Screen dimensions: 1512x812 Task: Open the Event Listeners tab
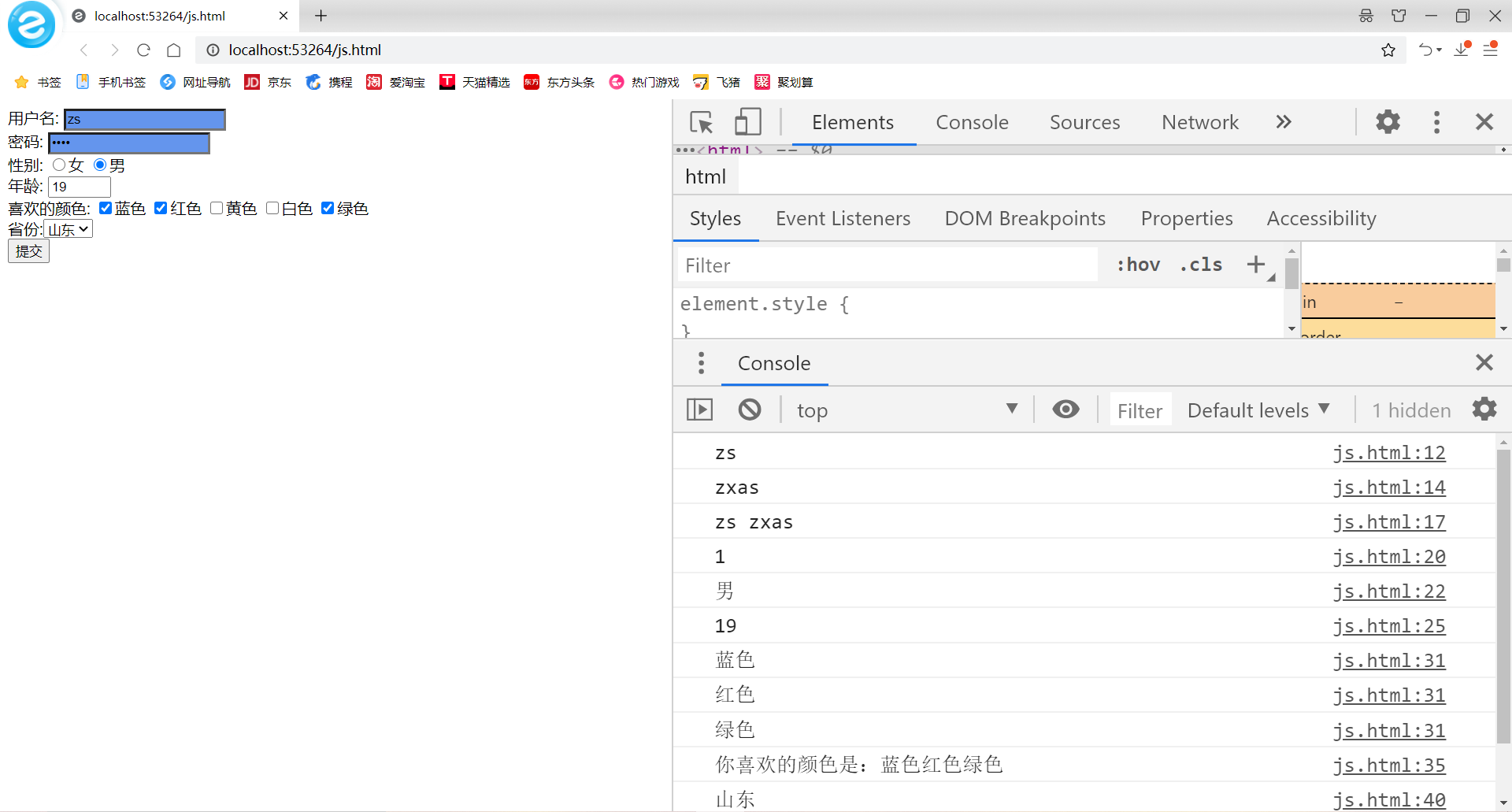click(x=843, y=218)
